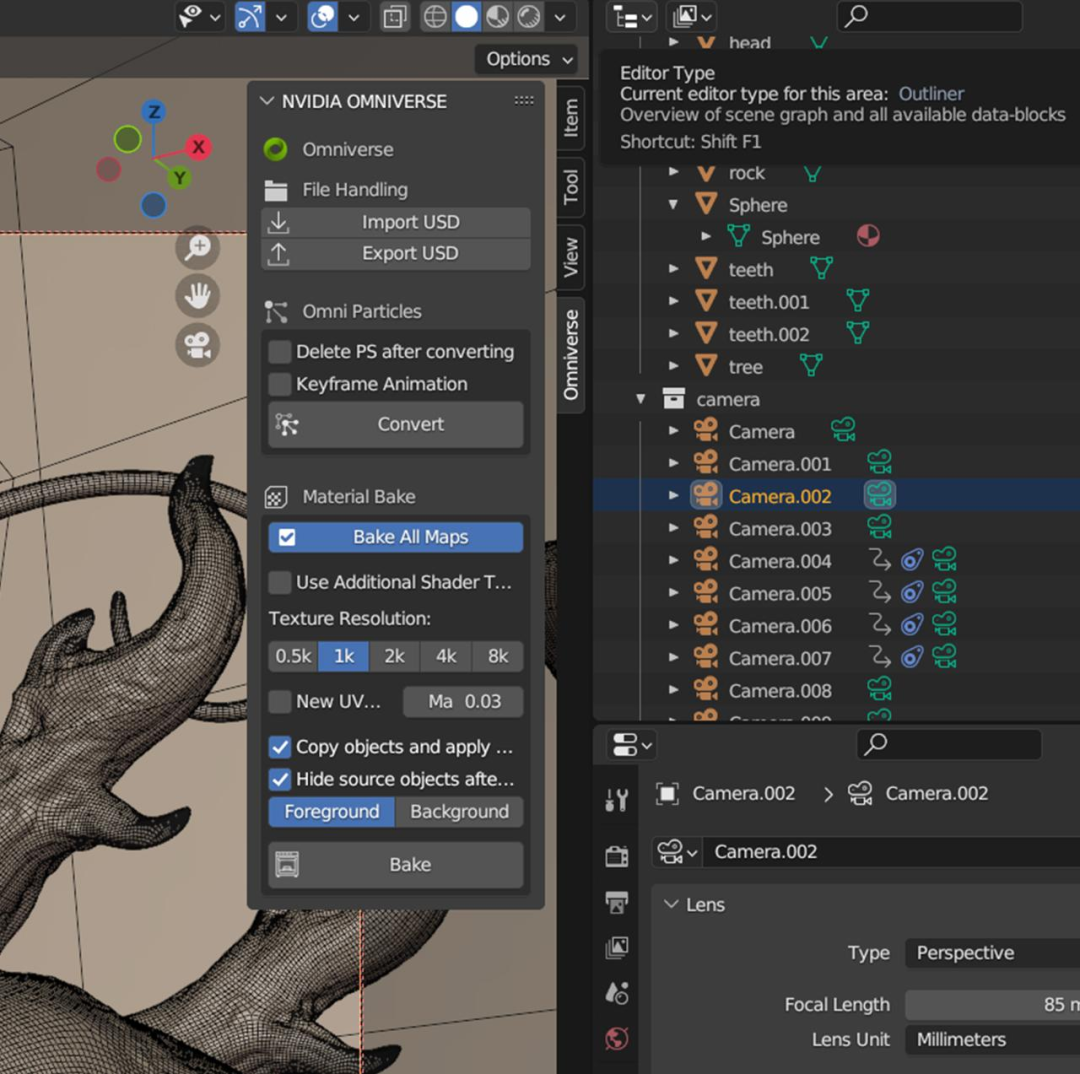The image size is (1080, 1074).
Task: Toggle X-ray mode icon
Action: click(395, 17)
